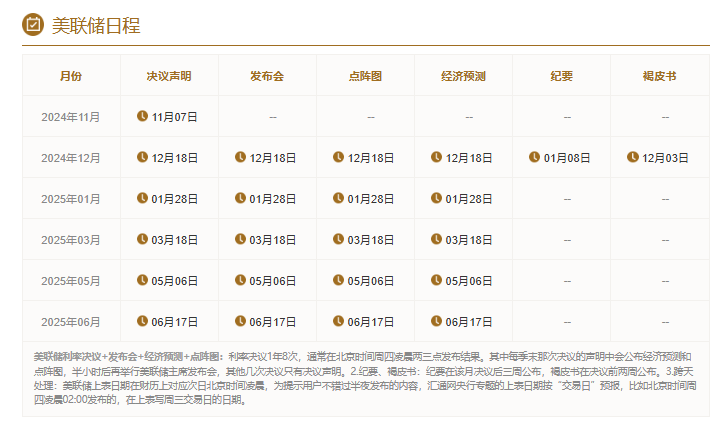The height and width of the screenshot is (428, 724).
Task: Select the 2024年12月 row label
Action: click(x=71, y=158)
